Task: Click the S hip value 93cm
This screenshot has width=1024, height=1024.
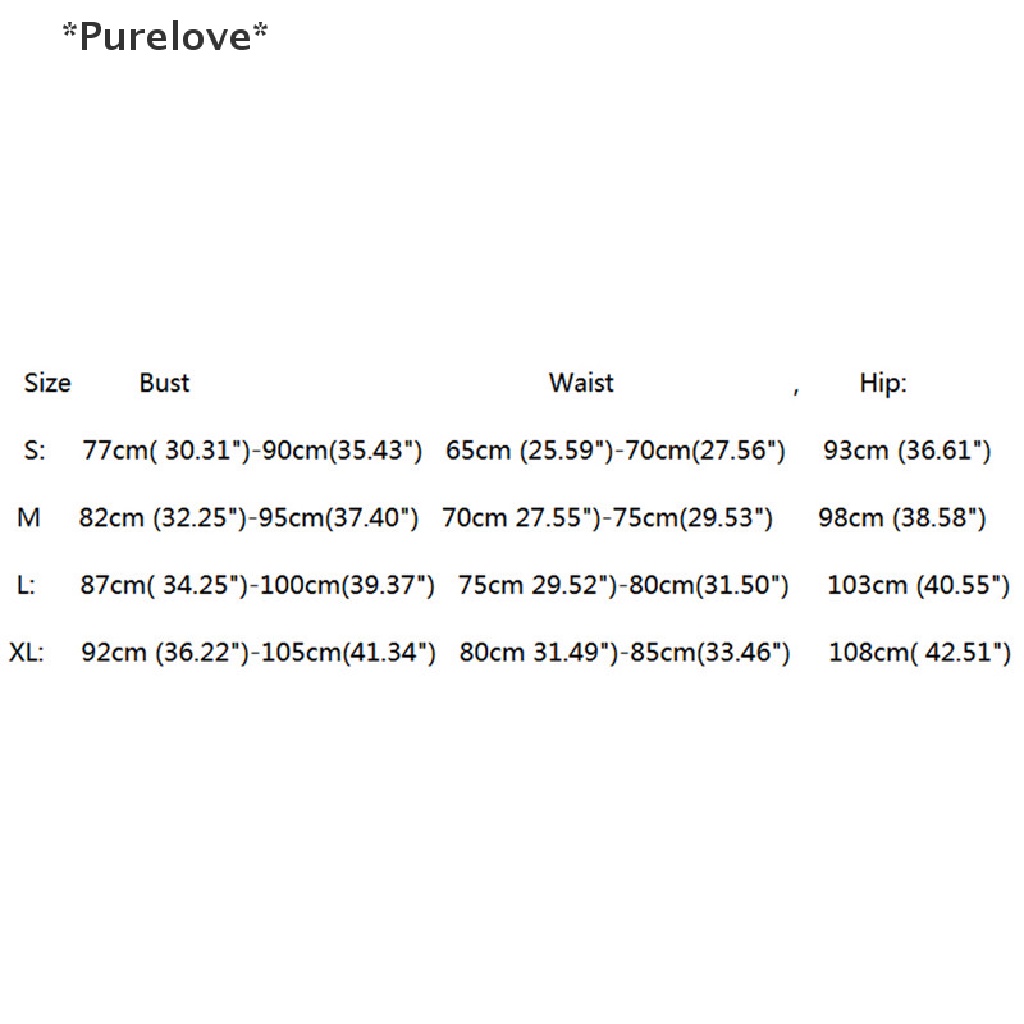Action: (x=907, y=451)
